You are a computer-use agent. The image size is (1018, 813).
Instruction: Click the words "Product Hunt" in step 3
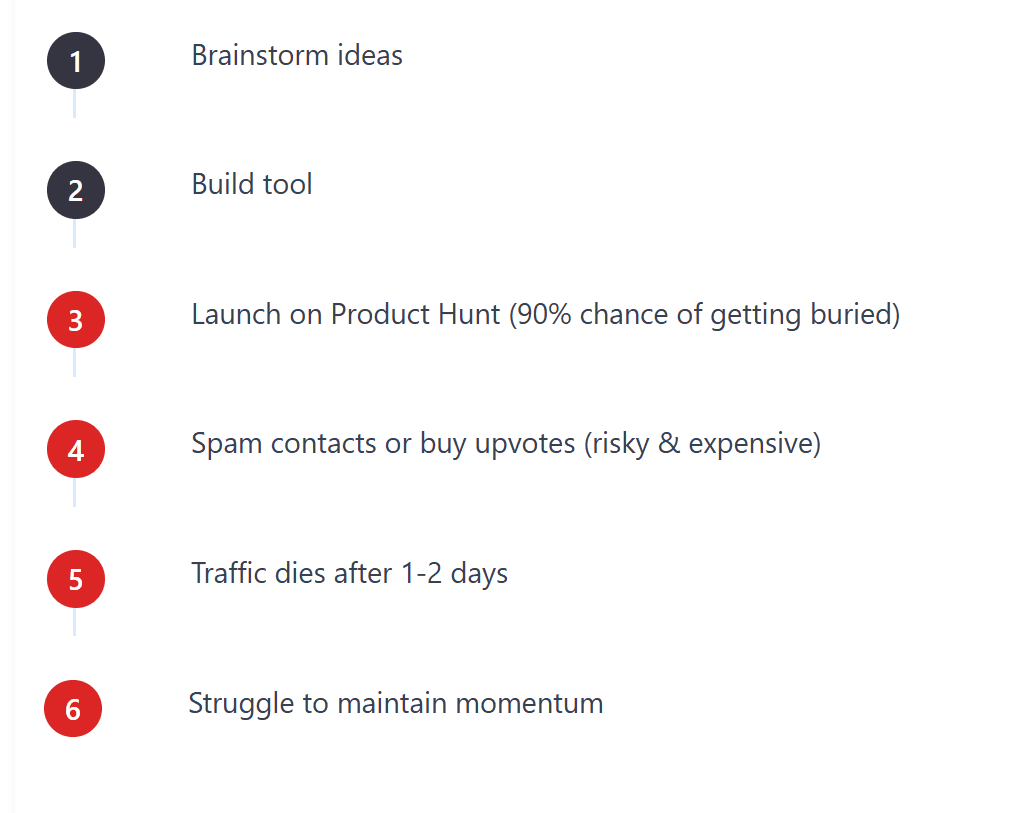(x=415, y=314)
